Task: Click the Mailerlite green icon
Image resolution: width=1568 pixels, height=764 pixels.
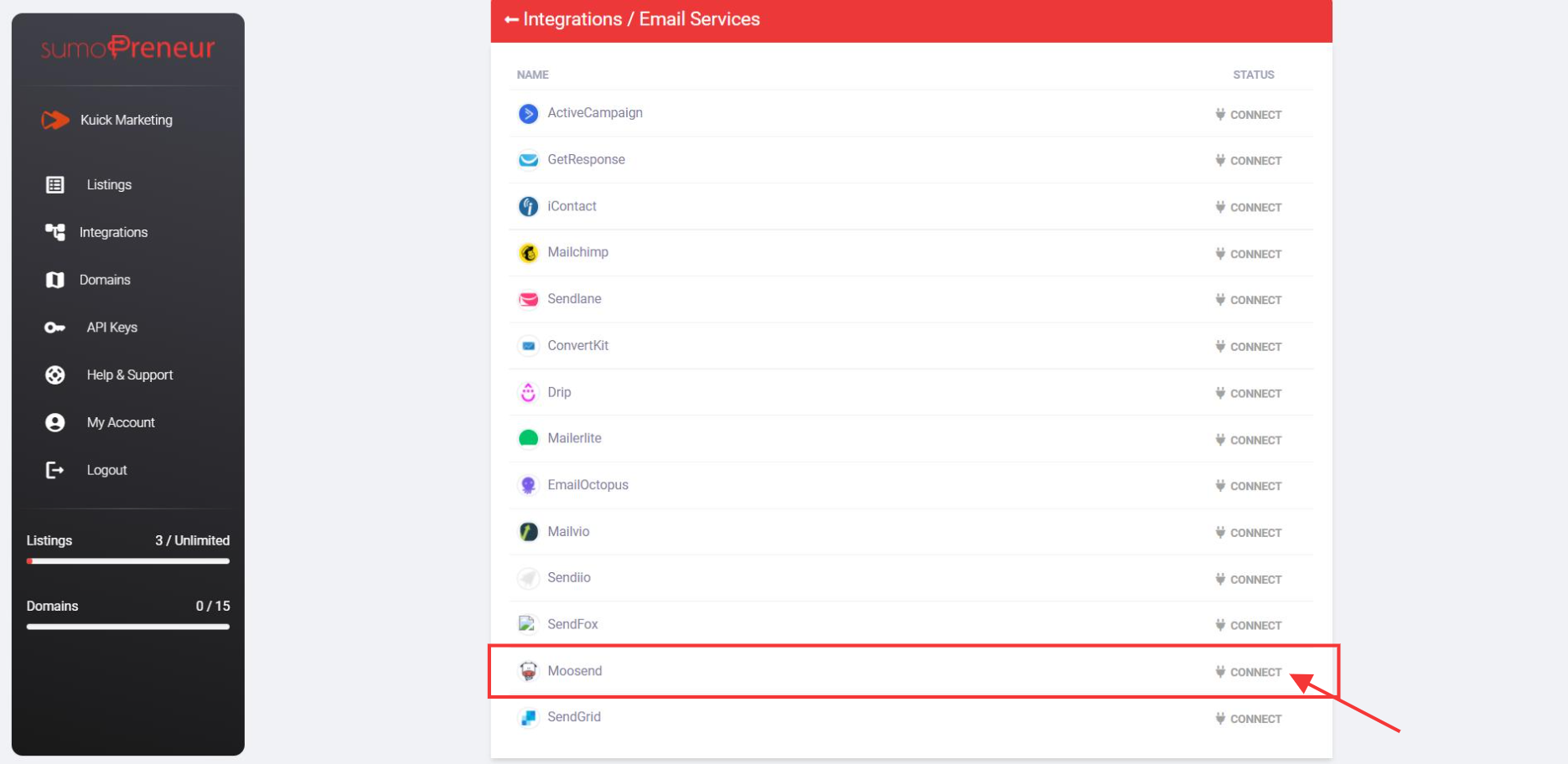Action: click(528, 438)
